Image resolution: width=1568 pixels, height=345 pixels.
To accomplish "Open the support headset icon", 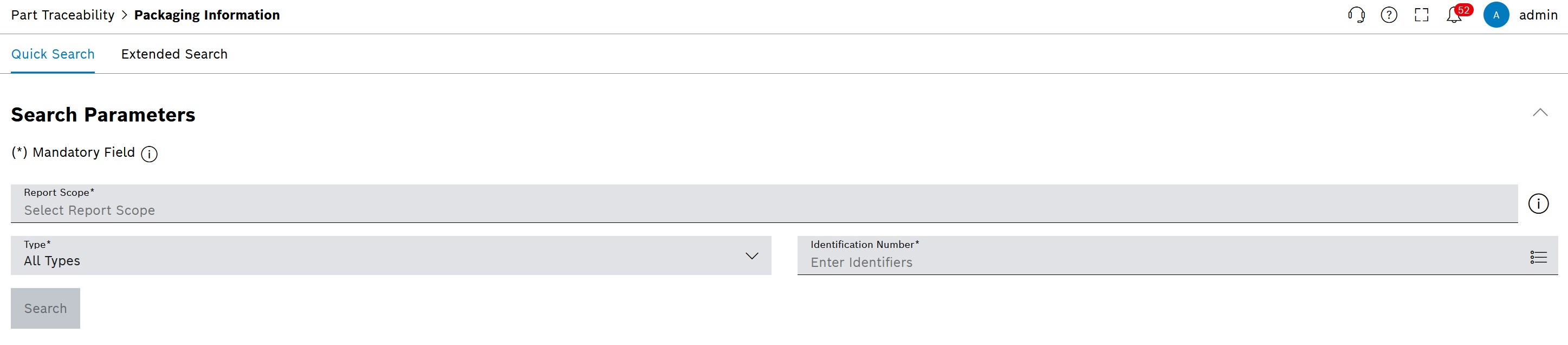I will coord(1356,15).
